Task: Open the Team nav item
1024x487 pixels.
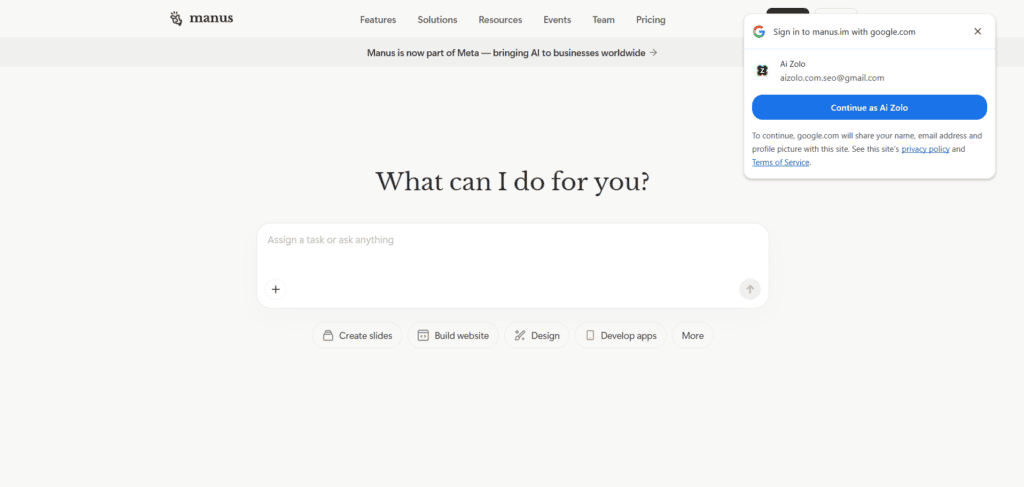Action: coord(603,20)
